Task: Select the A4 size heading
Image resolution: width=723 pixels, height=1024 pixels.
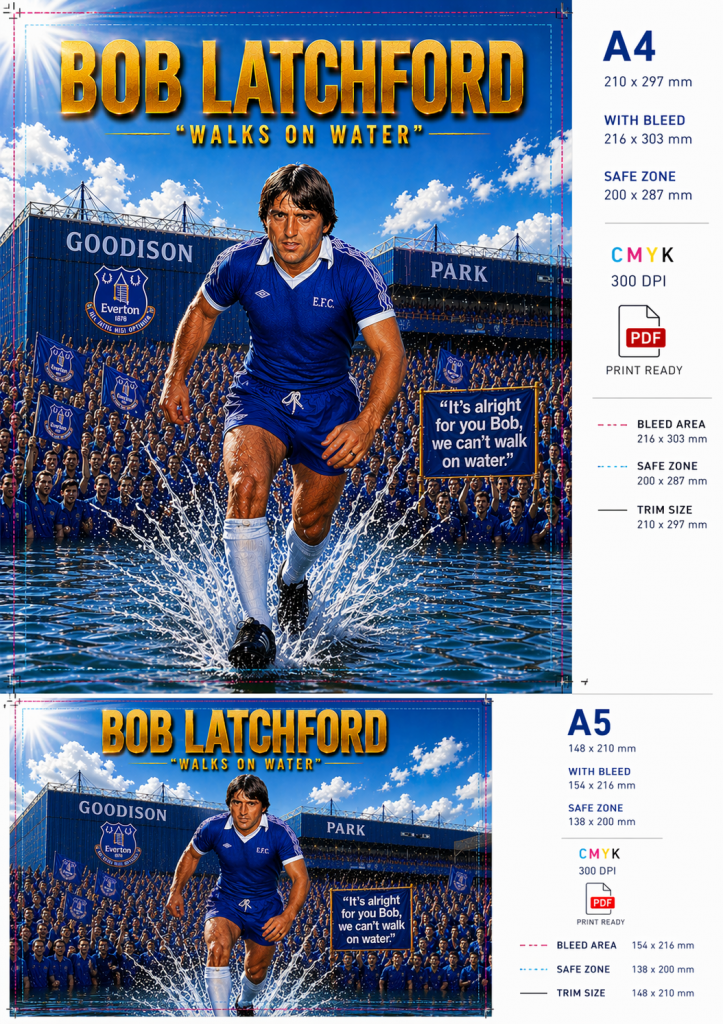Action: (628, 47)
